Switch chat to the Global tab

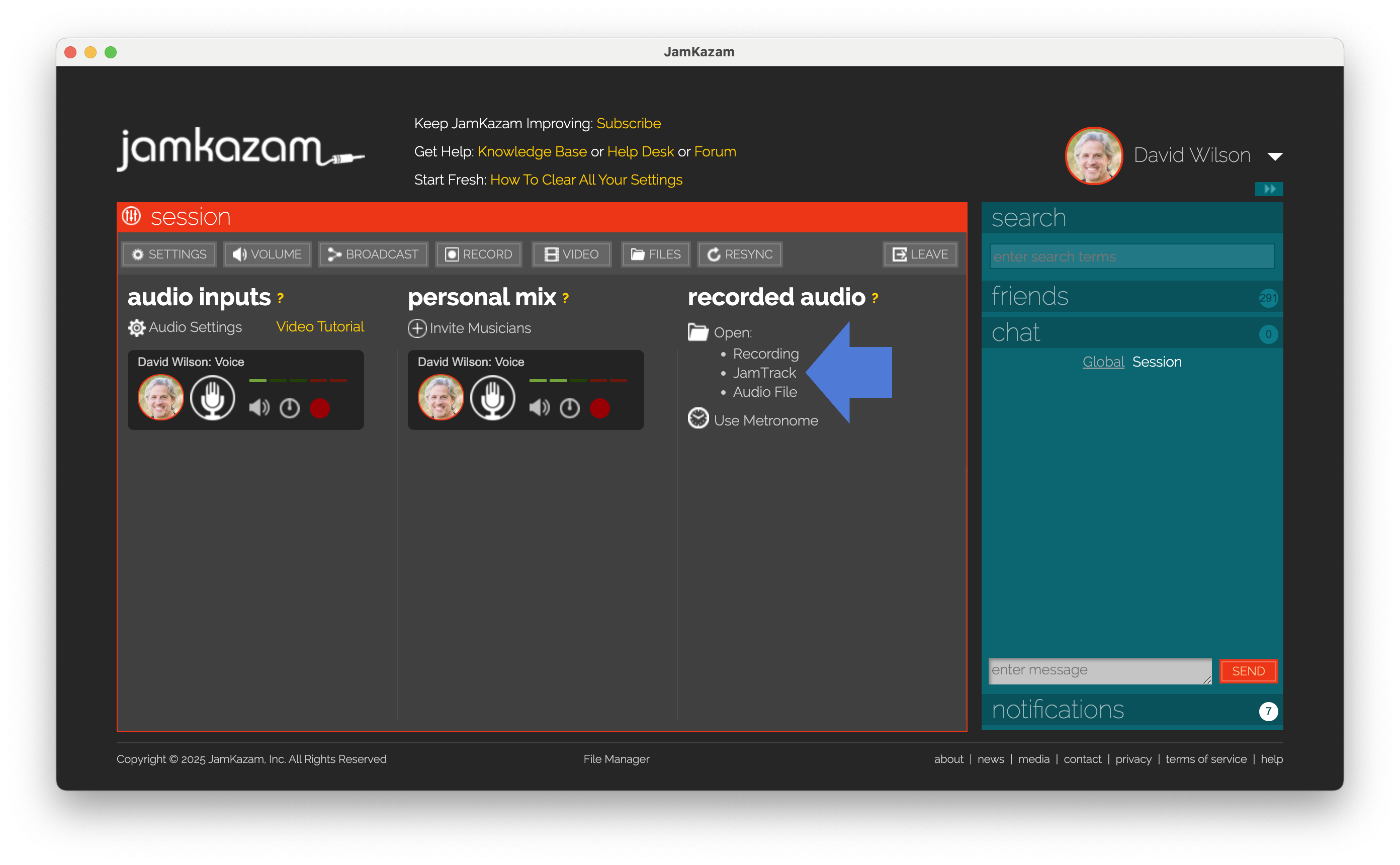tap(1103, 362)
